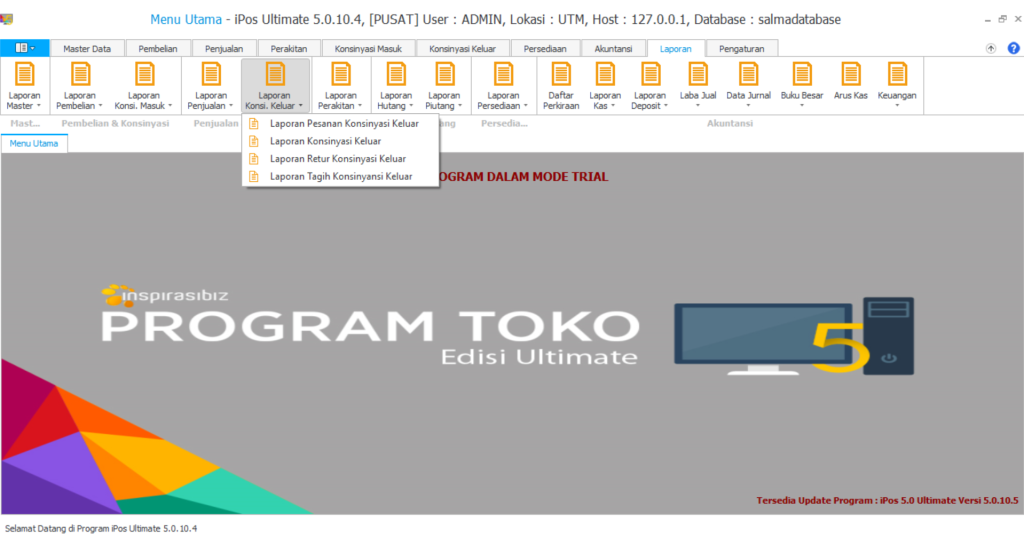Screen dimensions: 1024x537
Task: Switch to the Pengaturan ribbon tab
Action: pos(741,48)
